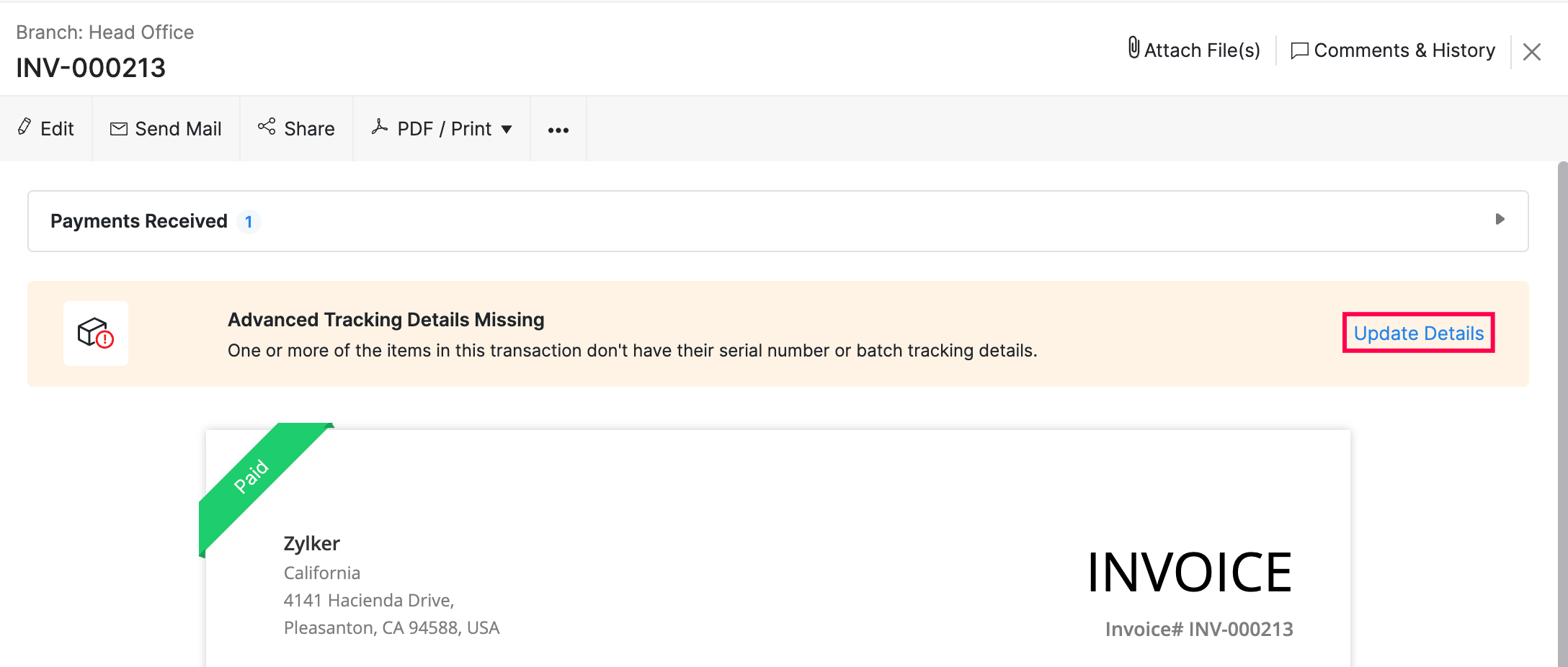Open Comments & History speech bubble icon
The width and height of the screenshot is (1568, 667).
click(1299, 50)
